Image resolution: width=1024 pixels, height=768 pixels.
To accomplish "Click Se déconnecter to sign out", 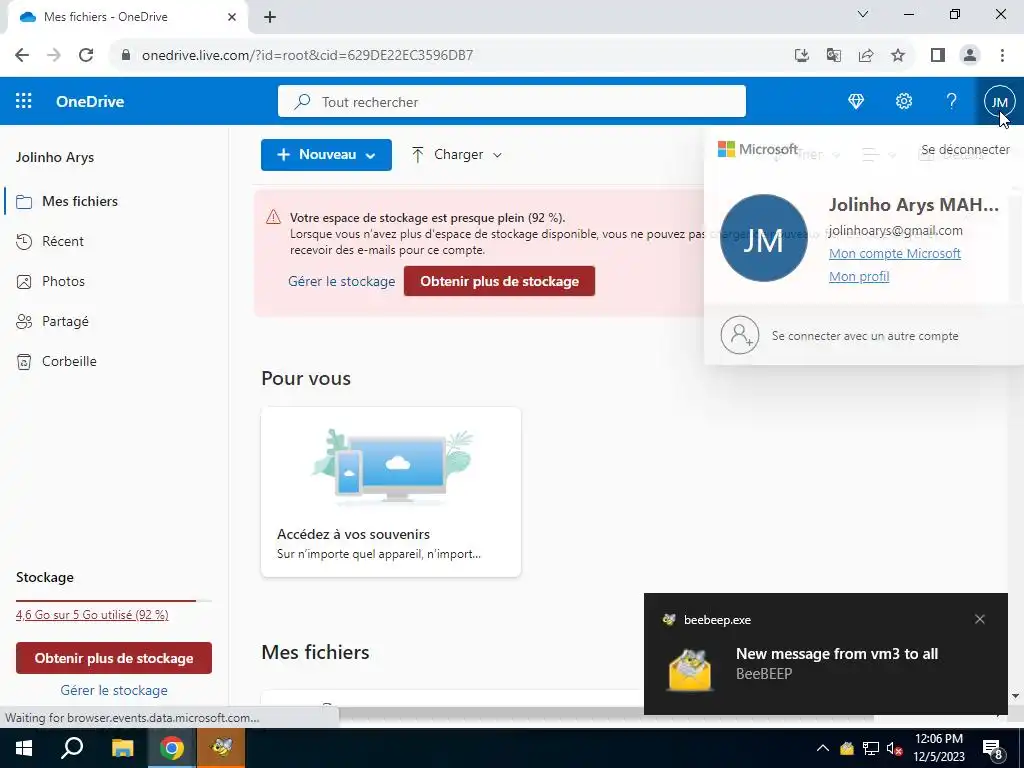I will [x=965, y=150].
